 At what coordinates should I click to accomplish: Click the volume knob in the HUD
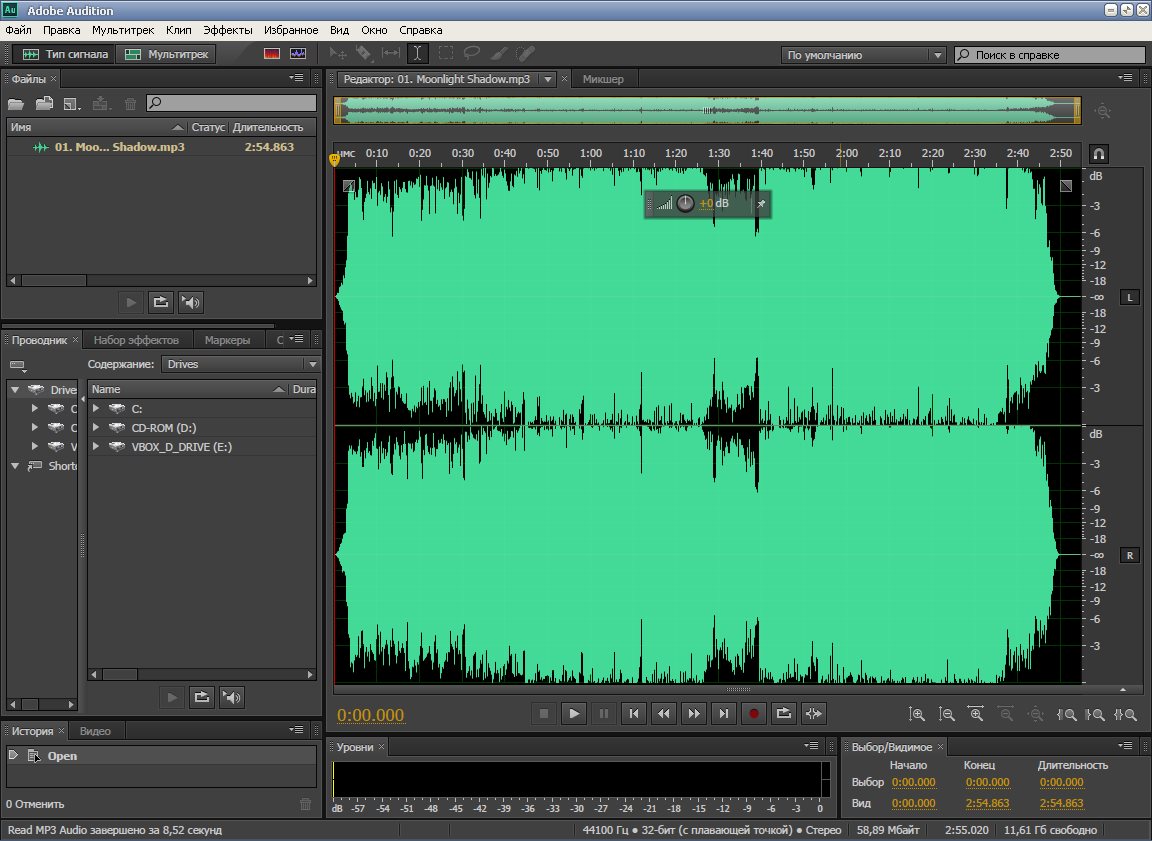click(x=685, y=204)
